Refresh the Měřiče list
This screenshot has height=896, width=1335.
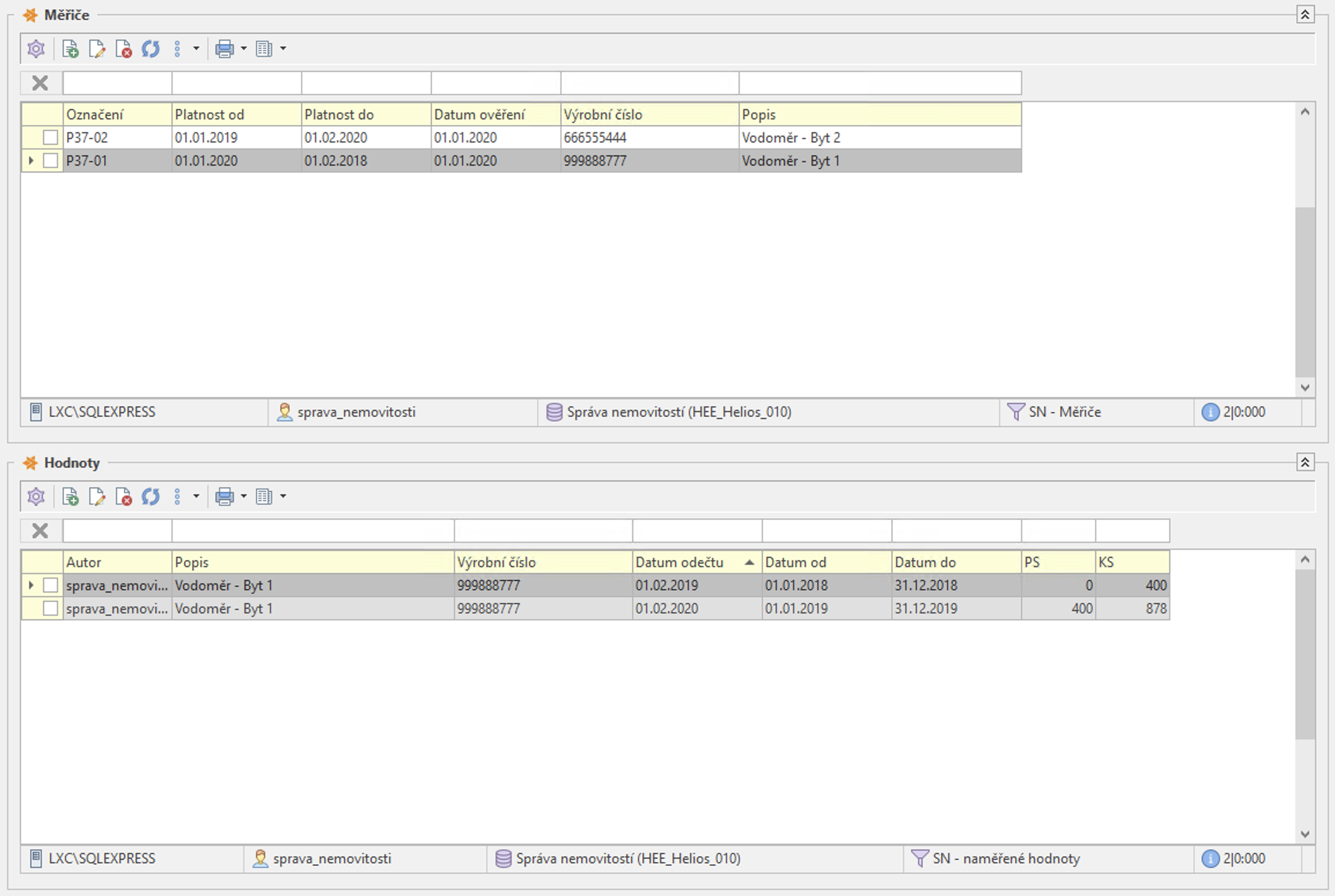pos(151,49)
